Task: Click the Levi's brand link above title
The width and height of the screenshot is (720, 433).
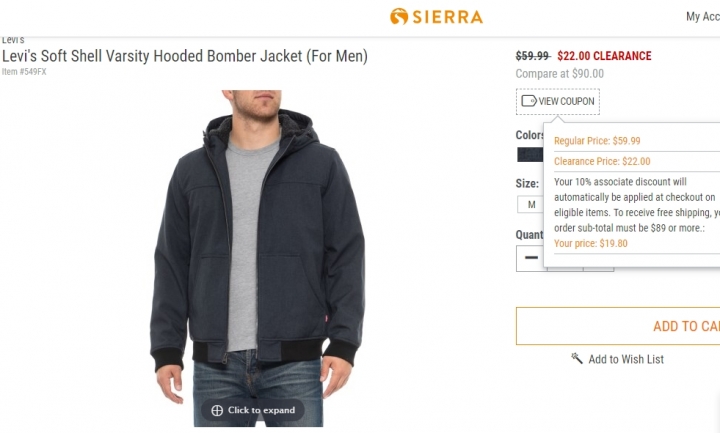Action: 13,40
